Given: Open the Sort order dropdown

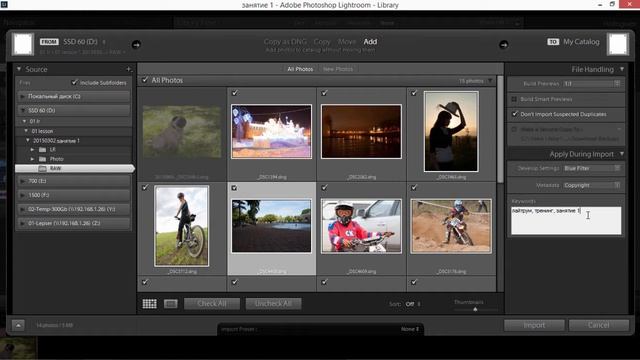Looking at the screenshot, I should pyautogui.click(x=412, y=304).
